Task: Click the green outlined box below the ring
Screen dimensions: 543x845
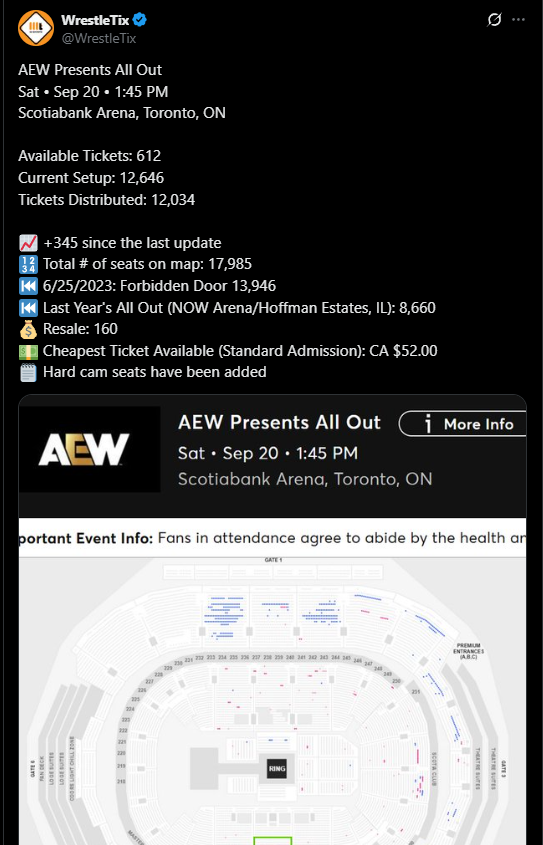Action: click(x=273, y=841)
